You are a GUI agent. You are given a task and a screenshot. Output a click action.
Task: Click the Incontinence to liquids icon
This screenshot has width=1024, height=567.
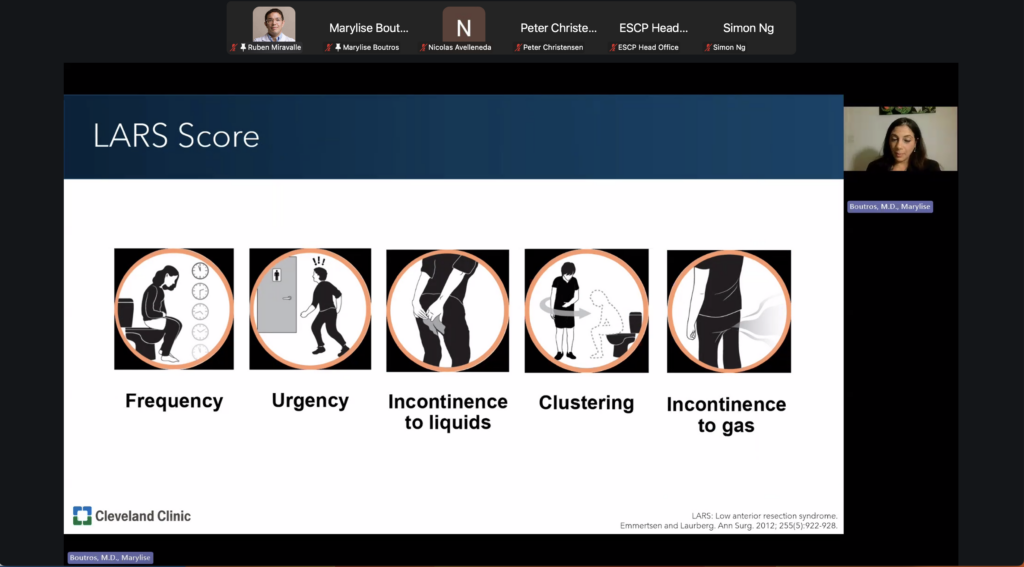[x=447, y=311]
